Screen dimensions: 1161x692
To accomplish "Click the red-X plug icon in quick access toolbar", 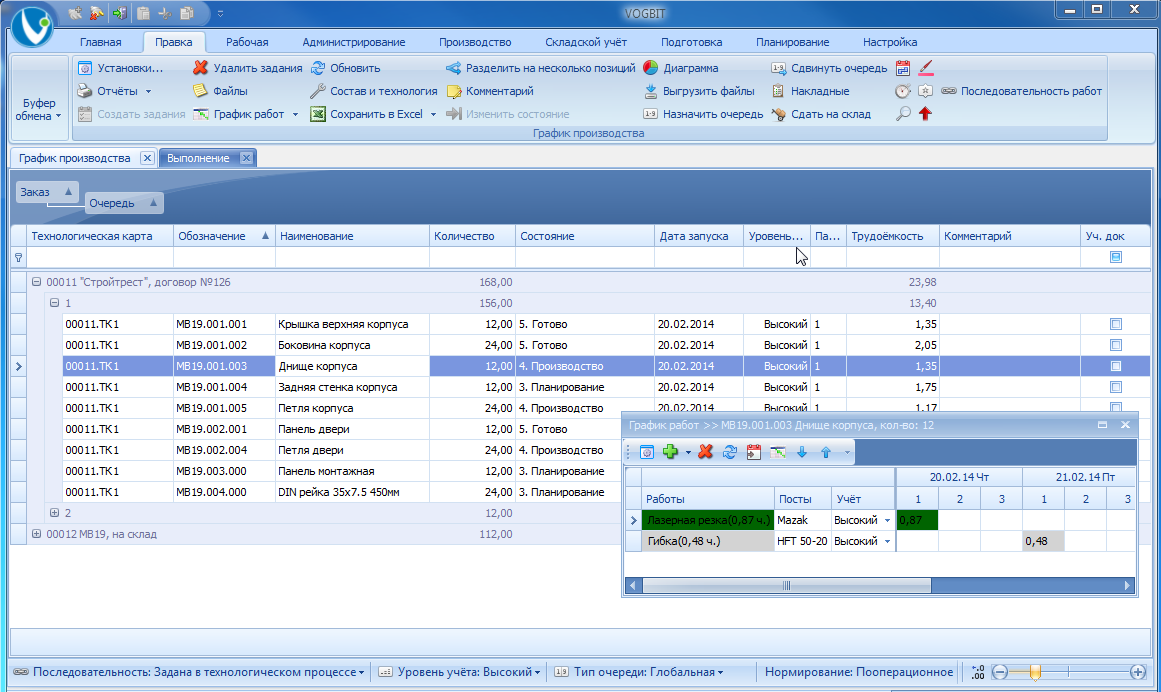I will click(x=97, y=13).
